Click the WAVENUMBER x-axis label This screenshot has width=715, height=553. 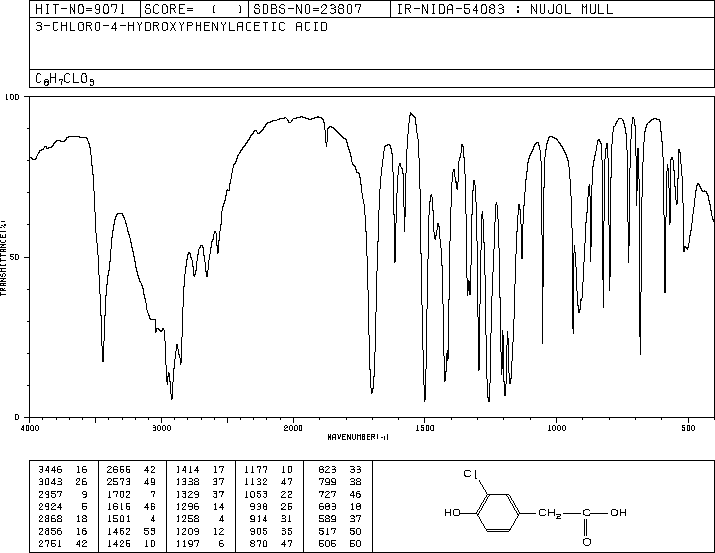click(358, 437)
